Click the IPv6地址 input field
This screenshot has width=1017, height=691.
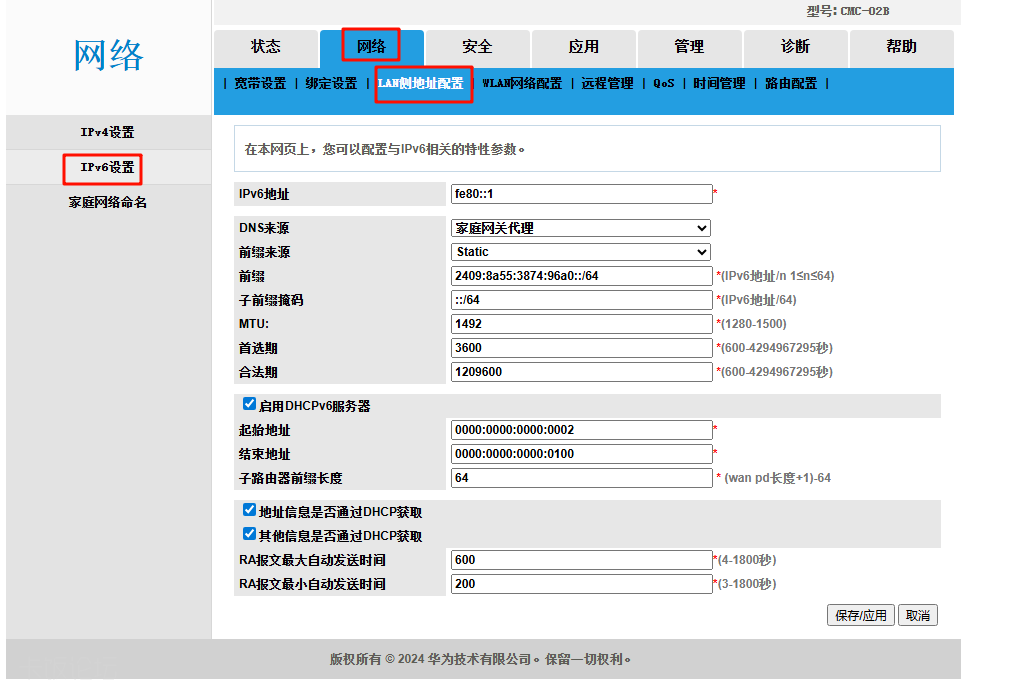point(581,194)
